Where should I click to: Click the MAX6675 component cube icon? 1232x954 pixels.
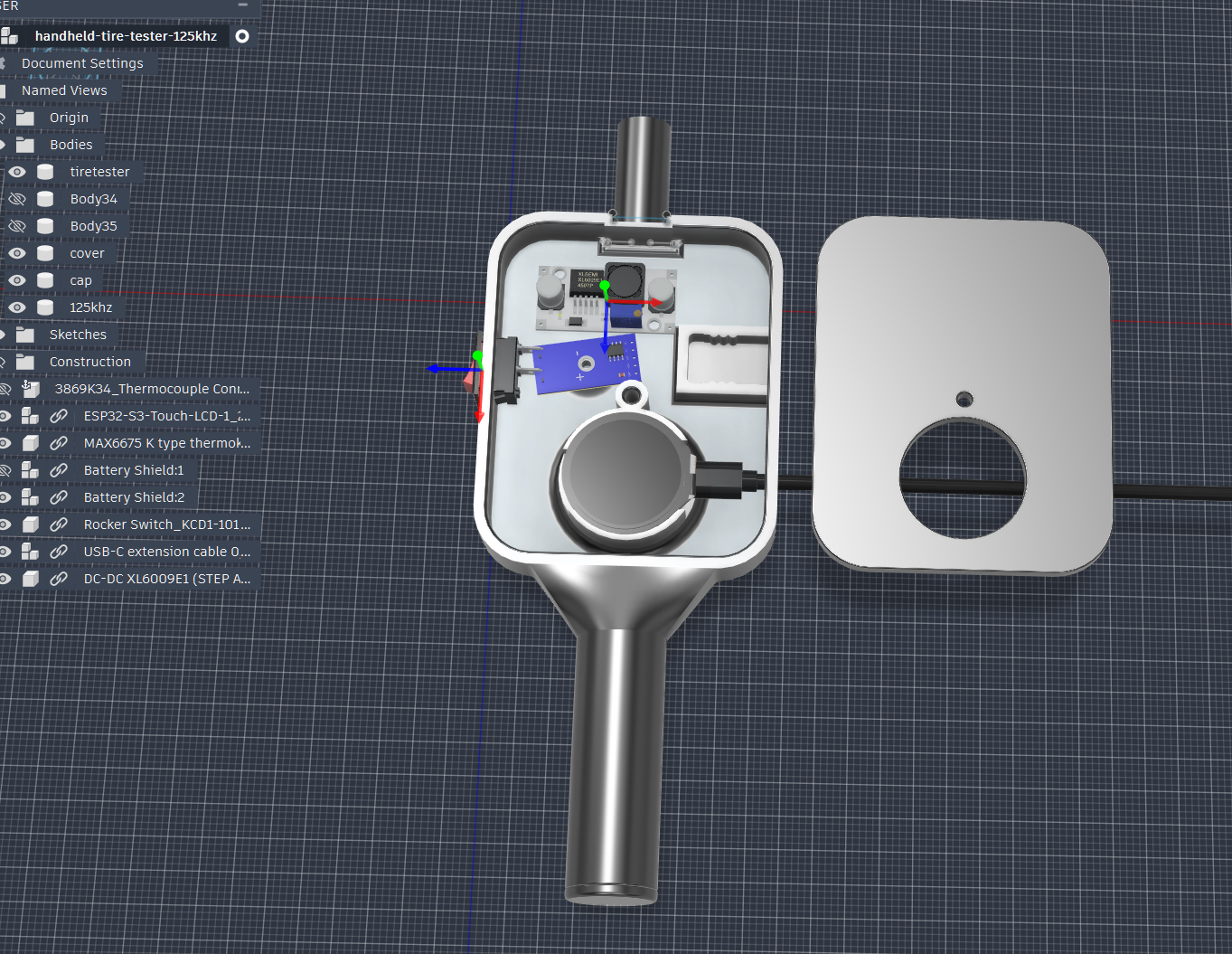30,443
